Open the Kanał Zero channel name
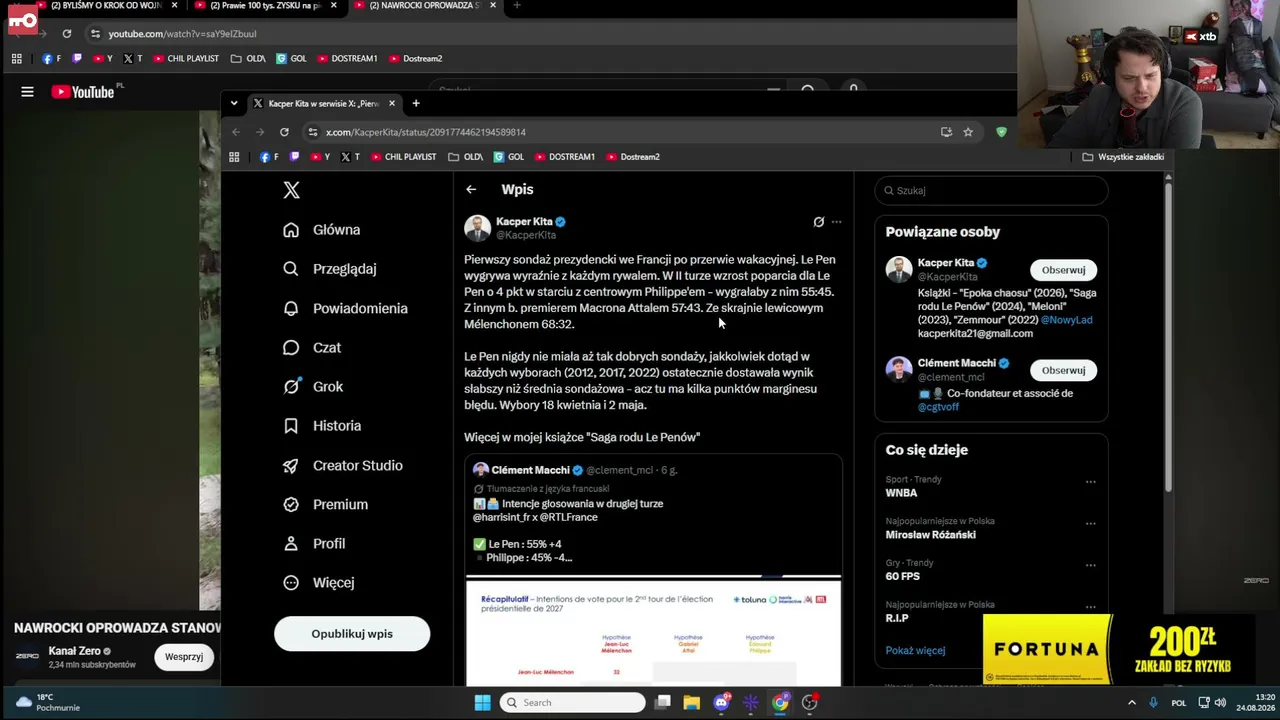Screen dimensions: 1280x720 (x=75, y=651)
